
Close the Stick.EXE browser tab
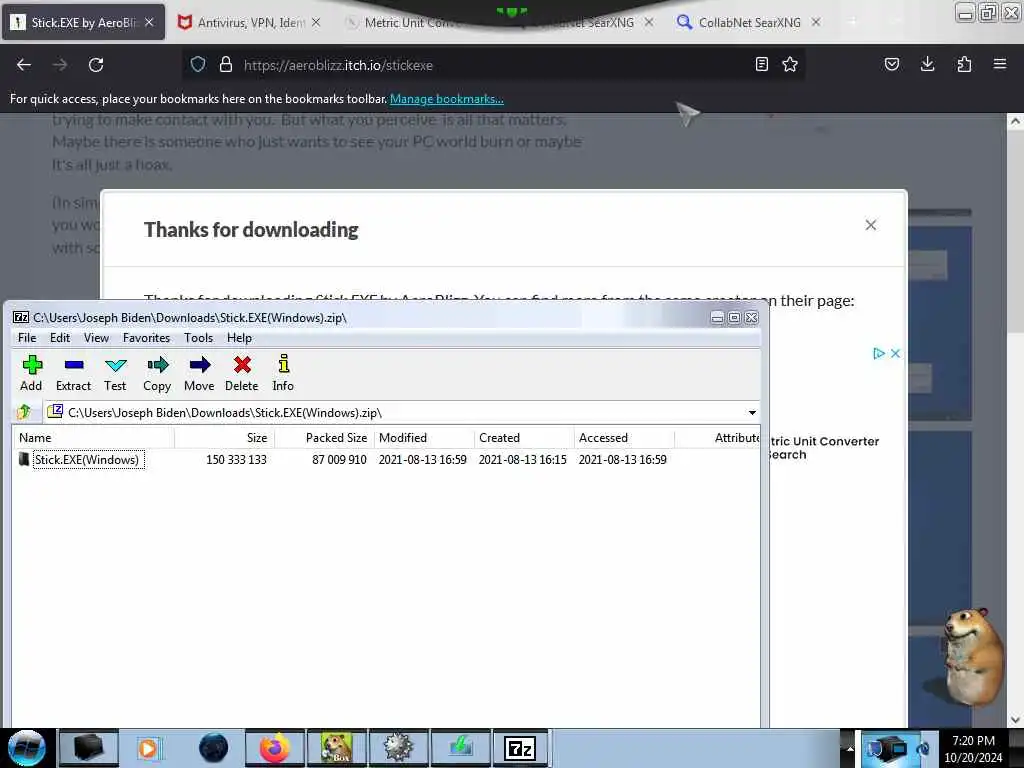[149, 22]
